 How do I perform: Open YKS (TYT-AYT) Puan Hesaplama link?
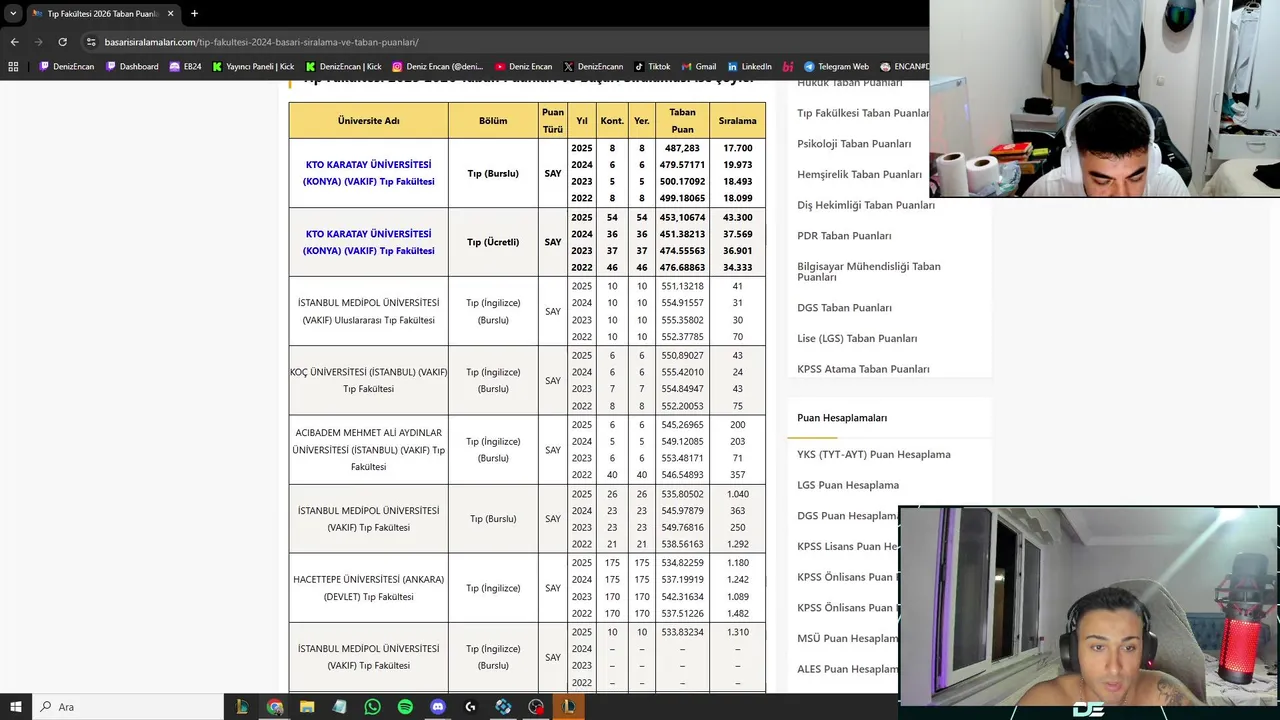click(874, 454)
